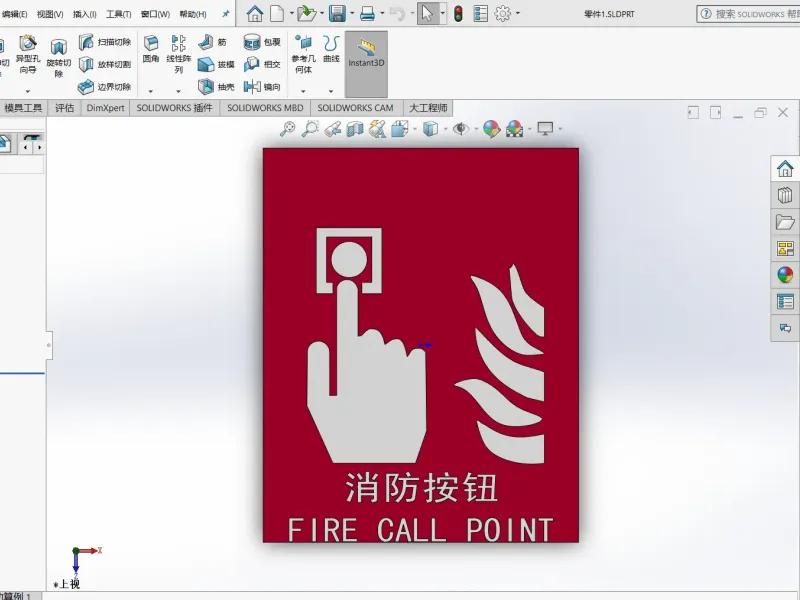Select the Revolved Cut (旋转切除) tool
The image size is (800, 600).
pyautogui.click(x=59, y=59)
